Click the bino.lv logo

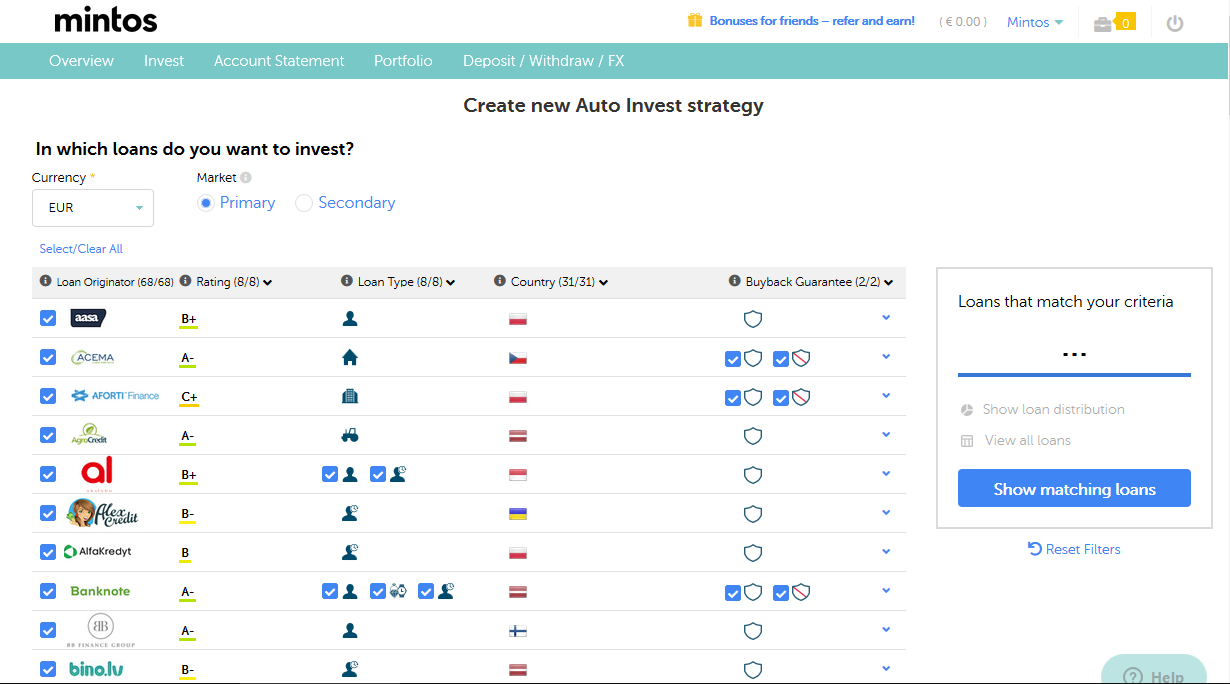pyautogui.click(x=96, y=669)
